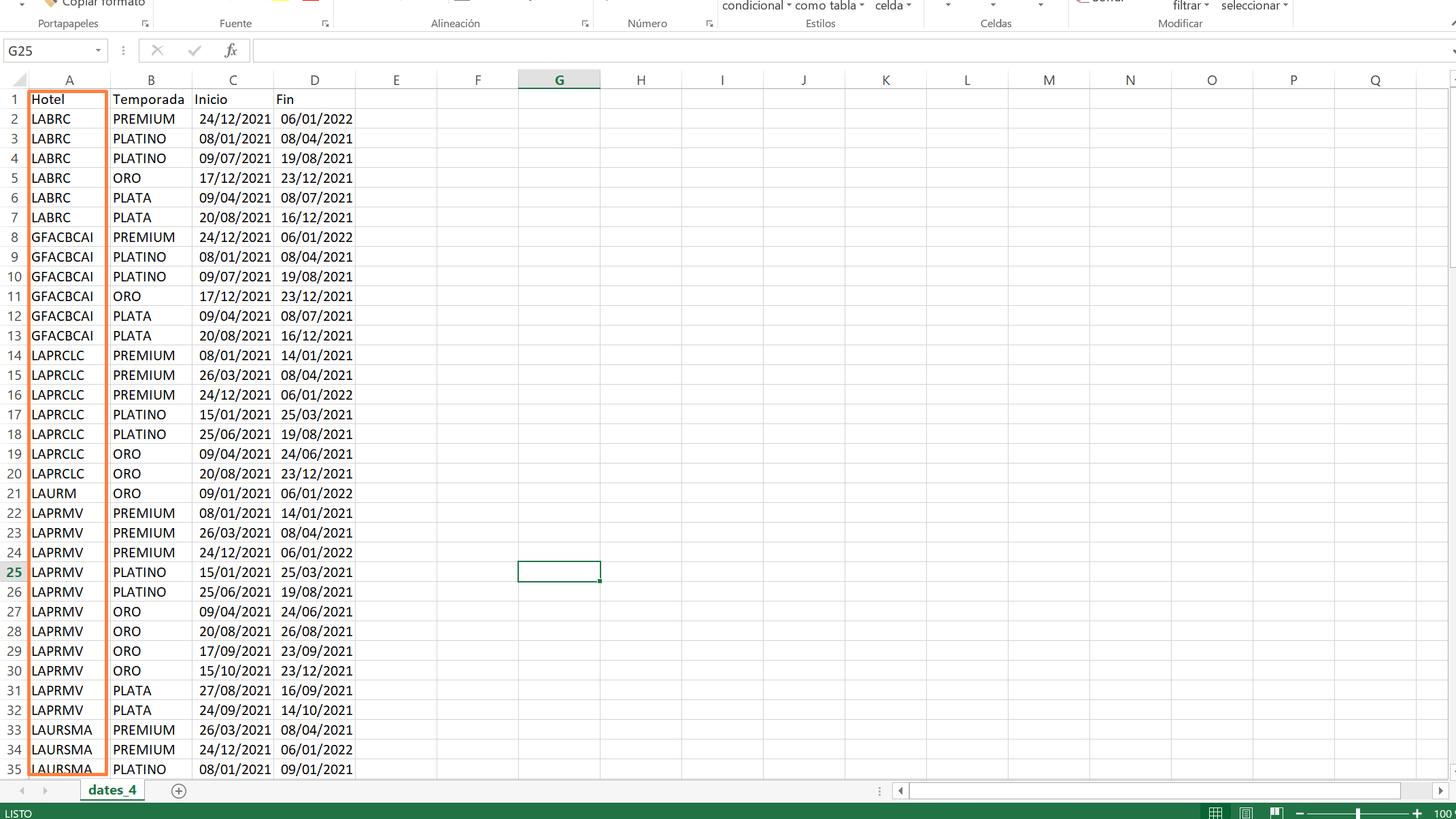Click the cancel entry X icon
The height and width of the screenshot is (819, 1456).
[x=157, y=50]
